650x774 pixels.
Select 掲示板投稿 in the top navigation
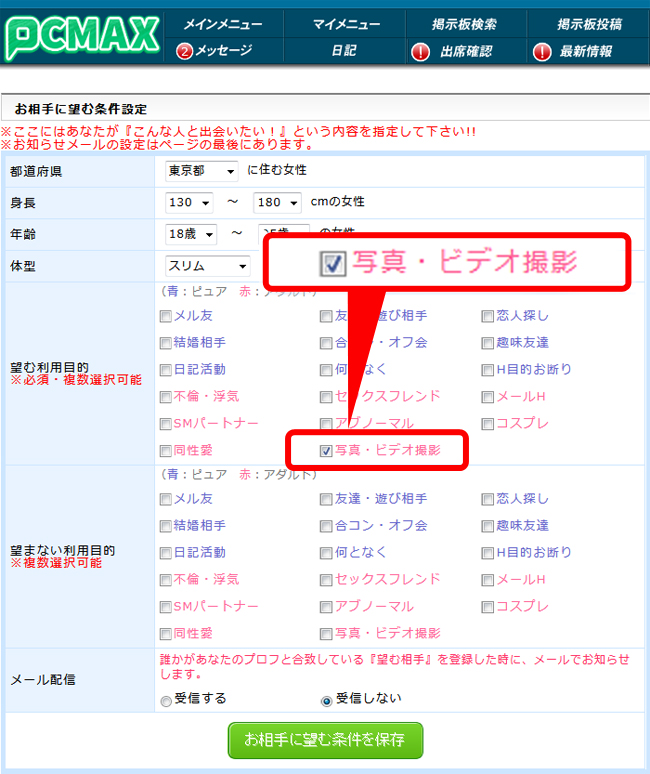click(588, 24)
